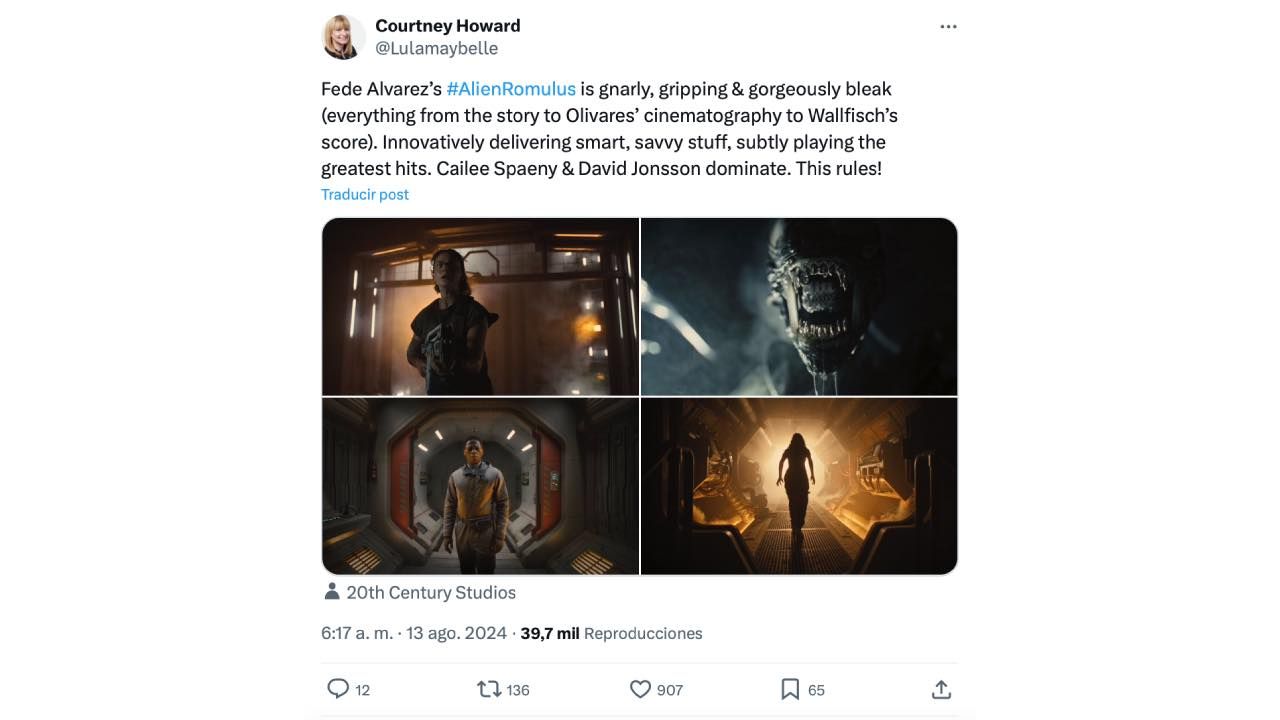Click the 907 likes count
This screenshot has height=720, width=1280.
click(670, 690)
